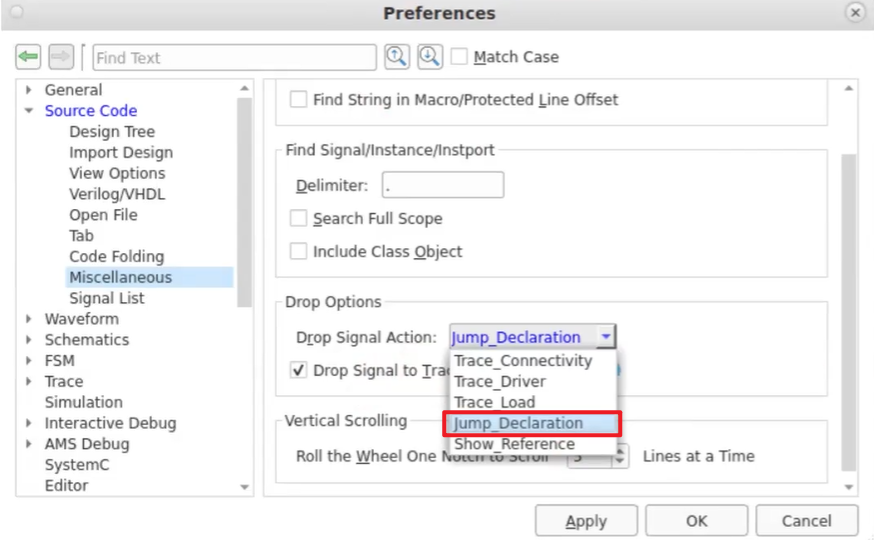Close the Preferences dialog with X
Viewport: 874px width, 540px height.
point(855,13)
